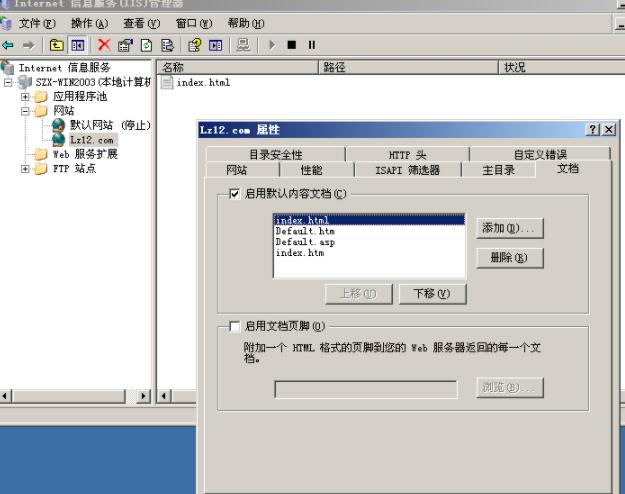The height and width of the screenshot is (494, 625).
Task: Click the Refresh page icon
Action: tap(146, 45)
